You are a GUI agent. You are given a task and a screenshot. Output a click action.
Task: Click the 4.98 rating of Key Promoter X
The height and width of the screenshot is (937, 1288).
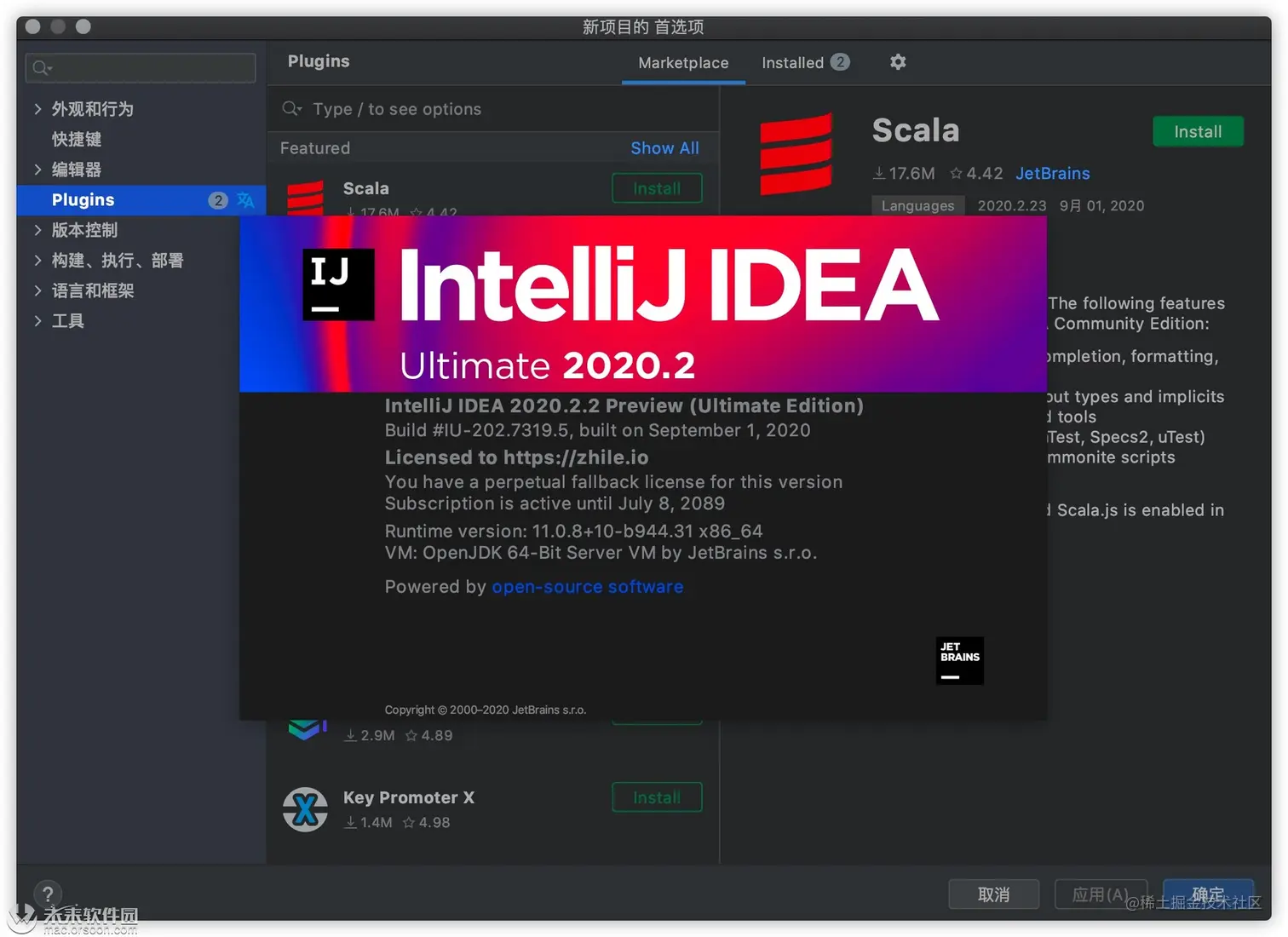tap(427, 823)
